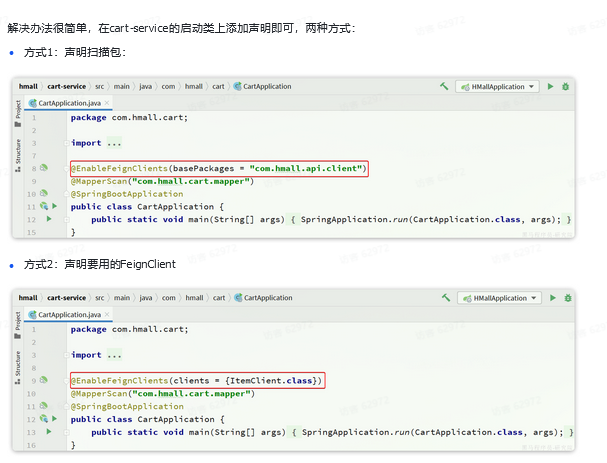
Task: Click java breadcrumb in lower IDE
Action: [x=146, y=298]
